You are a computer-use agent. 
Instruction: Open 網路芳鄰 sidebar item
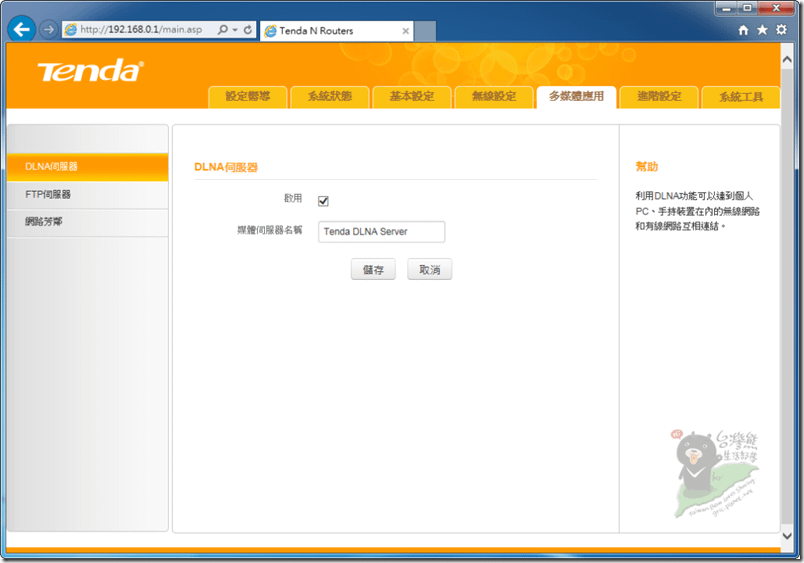pyautogui.click(x=88, y=222)
